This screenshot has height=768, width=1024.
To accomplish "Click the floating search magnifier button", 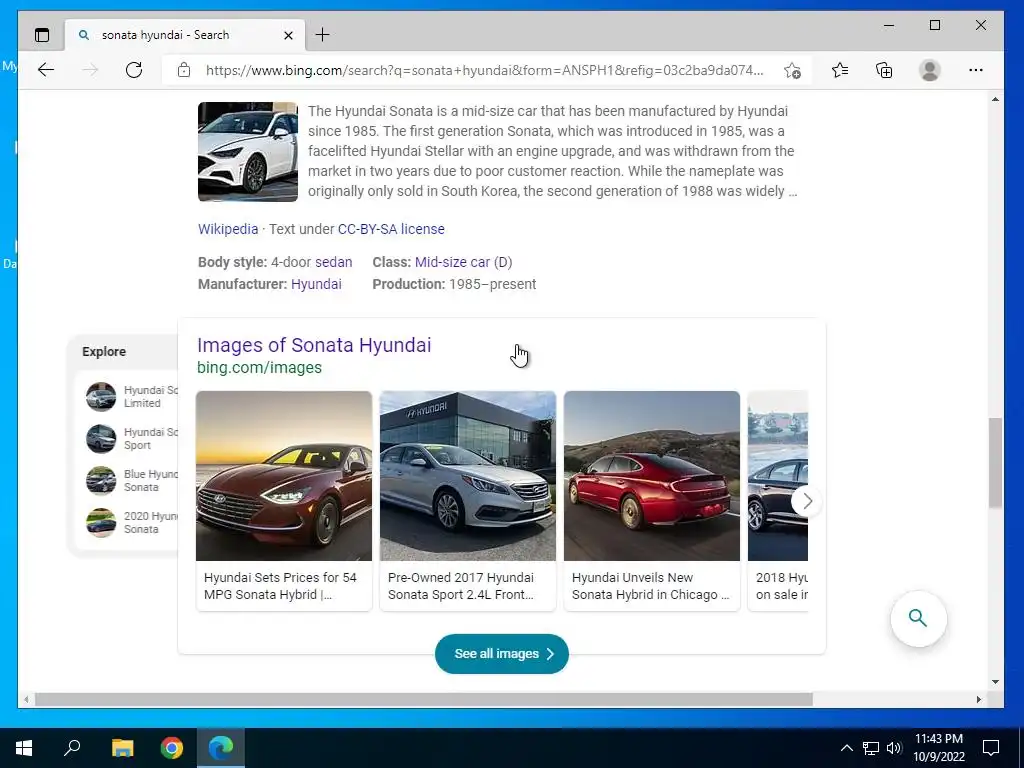I will tap(918, 618).
